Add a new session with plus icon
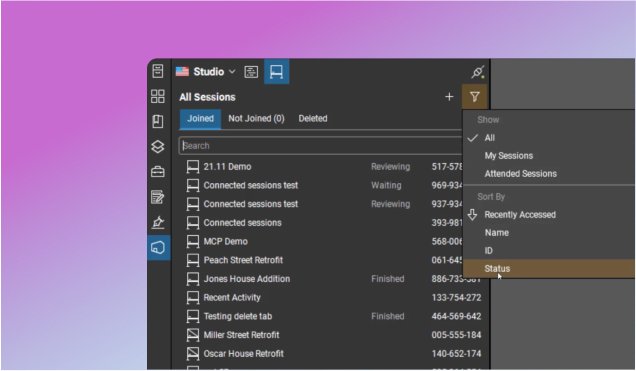The image size is (636, 371). pyautogui.click(x=449, y=97)
